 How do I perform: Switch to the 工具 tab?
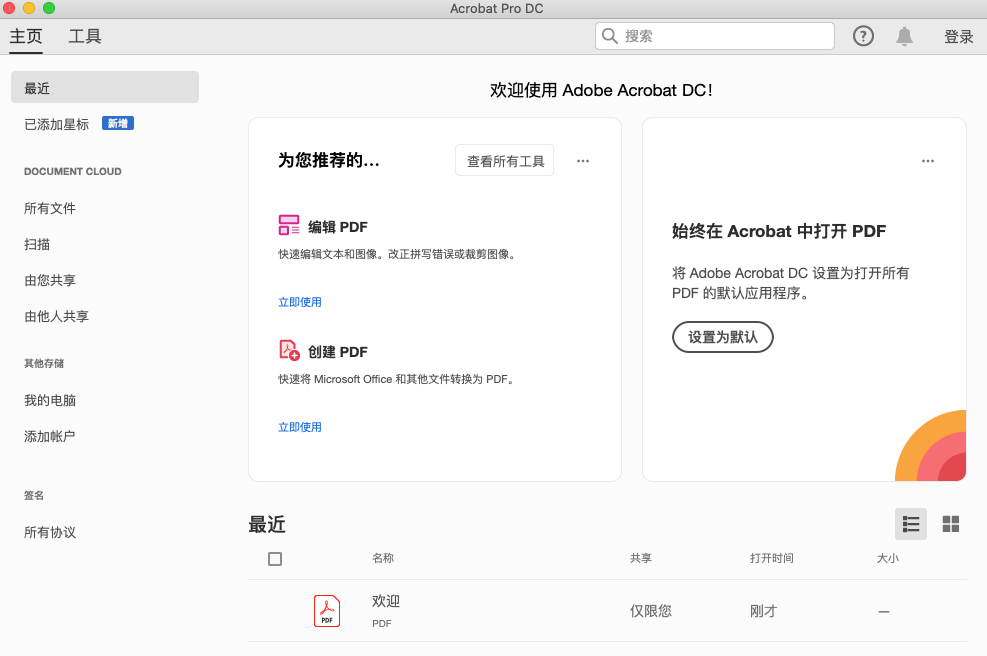[x=84, y=37]
